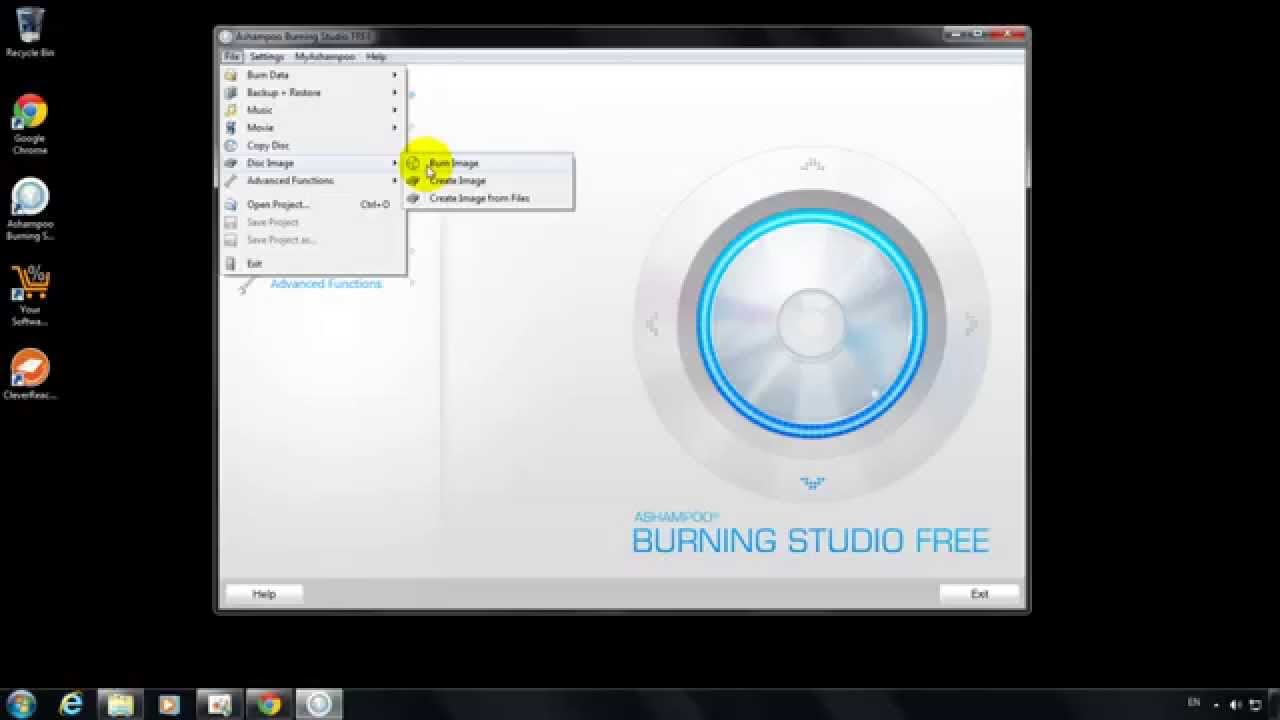Screen dimensions: 1280x720
Task: Select Create Image from Files
Action: (488, 198)
